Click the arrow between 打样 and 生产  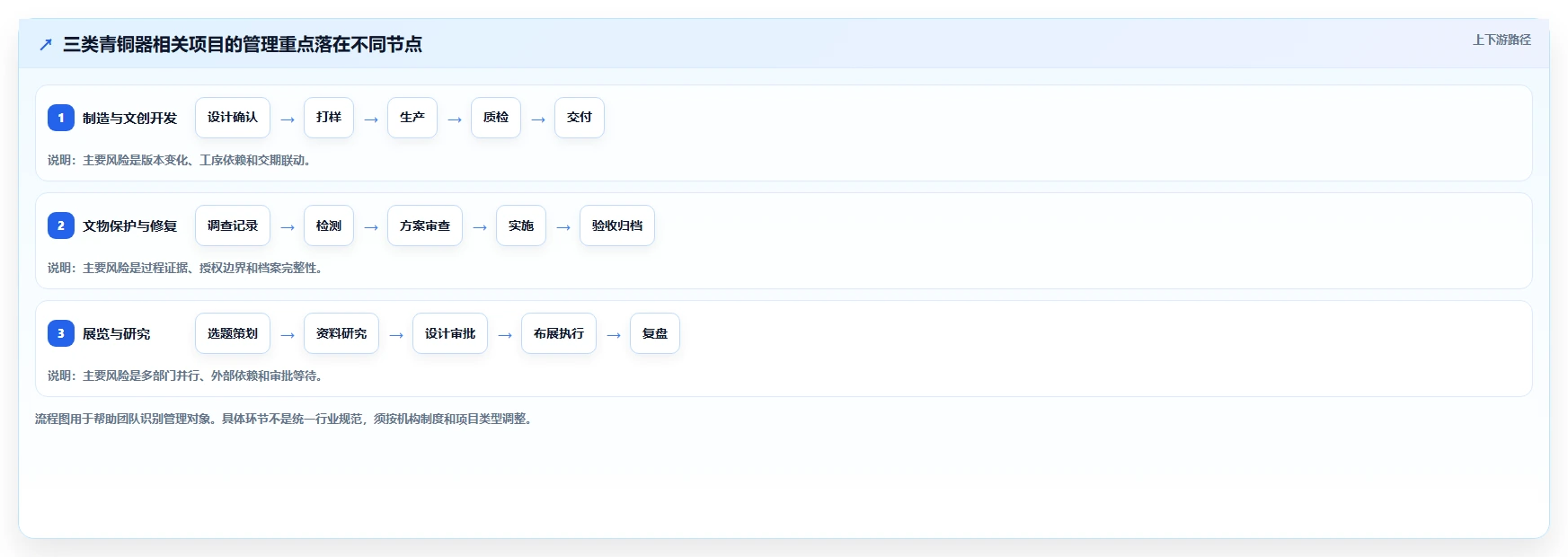[x=371, y=119]
